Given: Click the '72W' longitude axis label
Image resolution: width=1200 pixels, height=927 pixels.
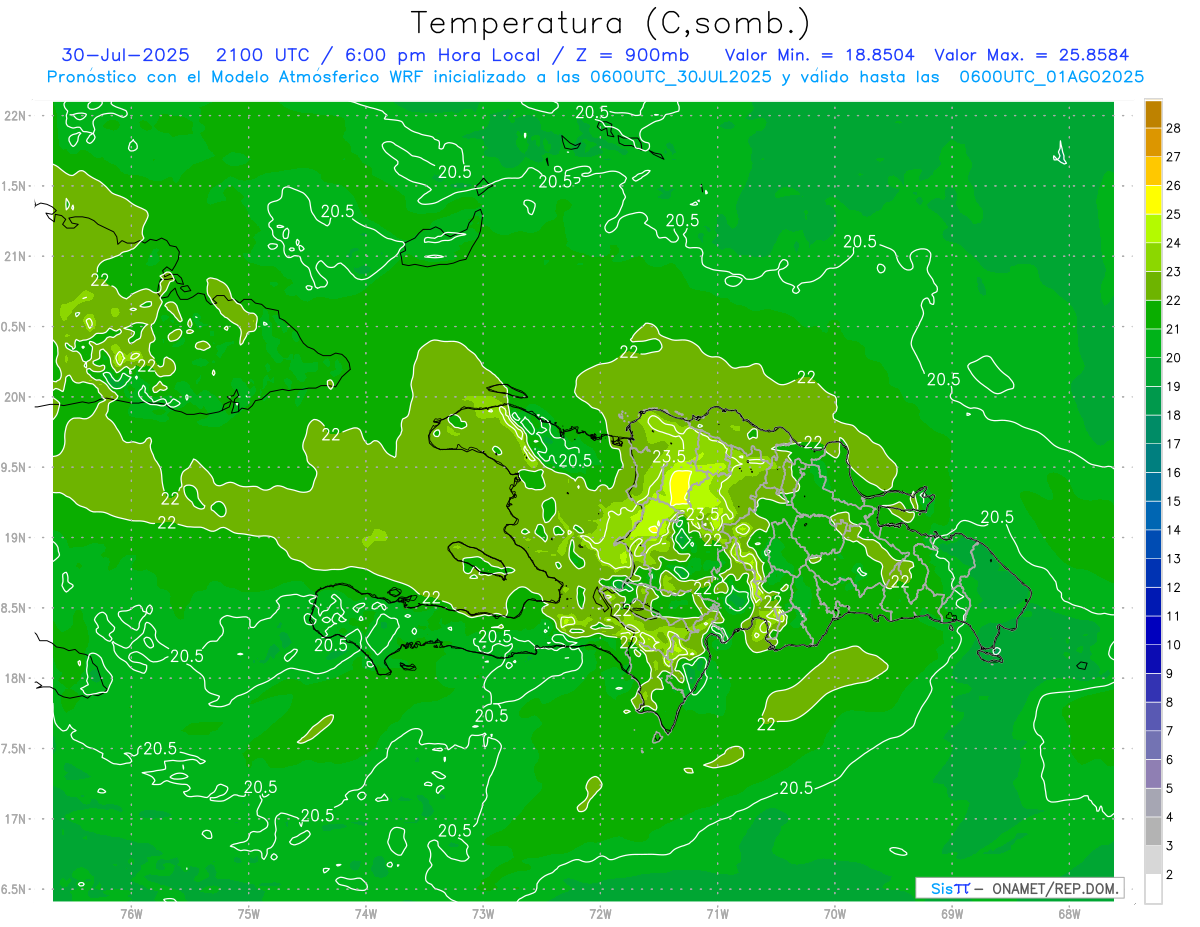Looking at the screenshot, I should coord(600,914).
